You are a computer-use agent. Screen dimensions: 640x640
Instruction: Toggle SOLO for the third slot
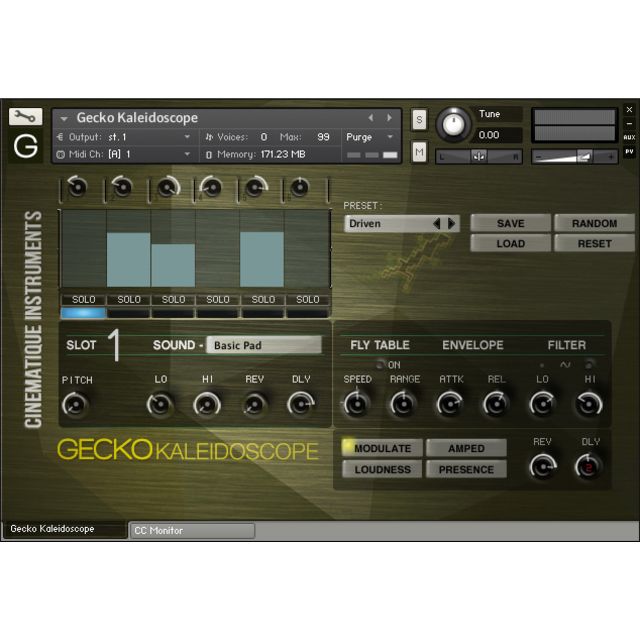click(x=173, y=300)
